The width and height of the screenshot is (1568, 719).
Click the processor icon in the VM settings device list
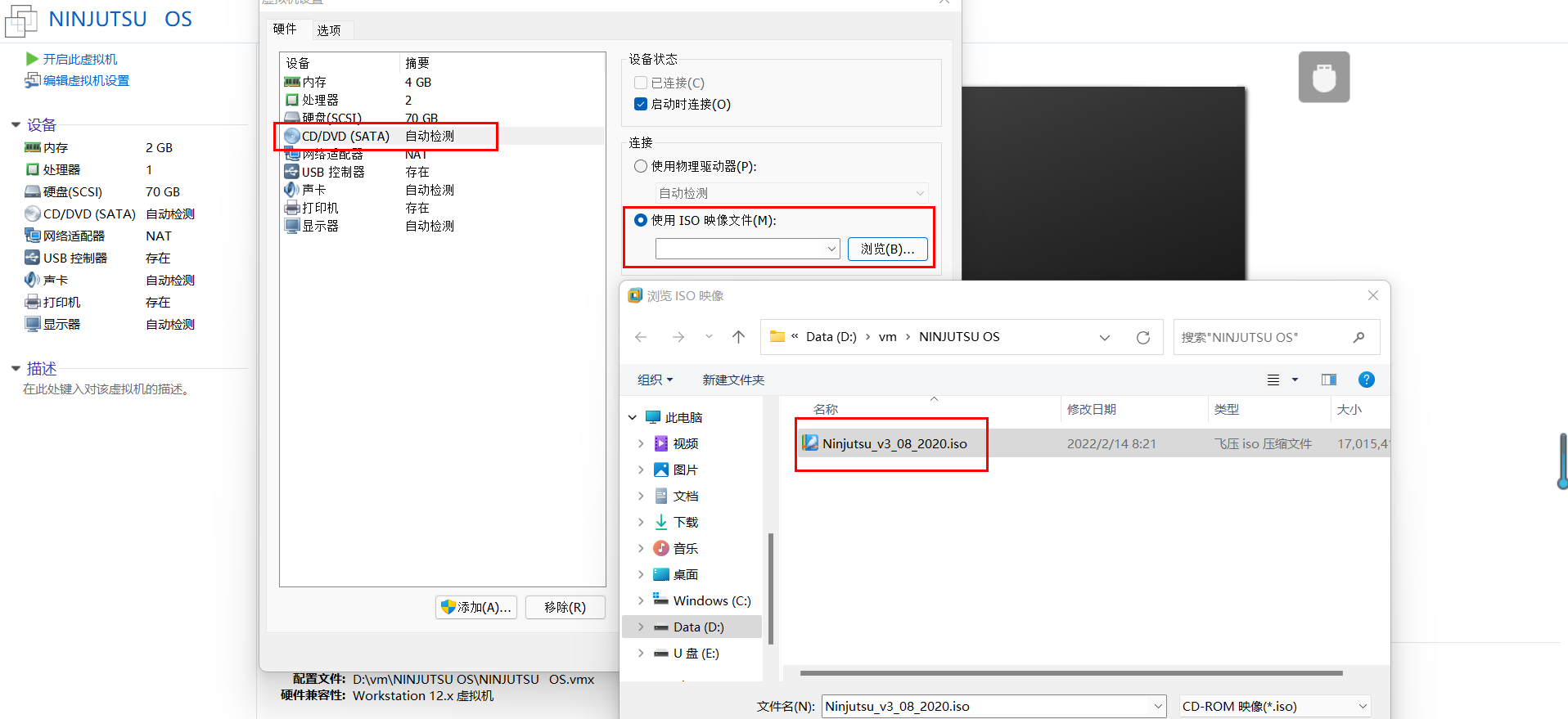coord(292,100)
